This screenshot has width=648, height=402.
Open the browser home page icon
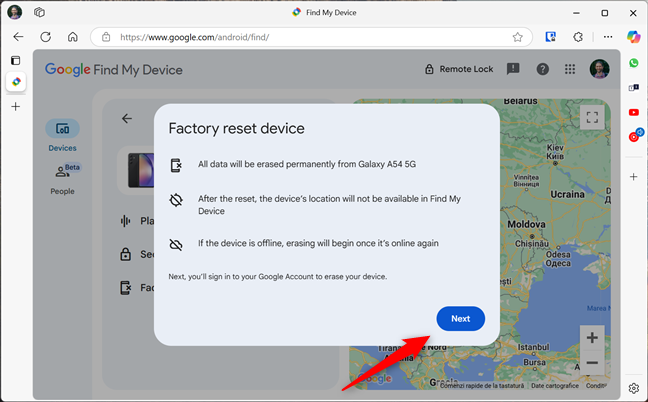tap(73, 37)
